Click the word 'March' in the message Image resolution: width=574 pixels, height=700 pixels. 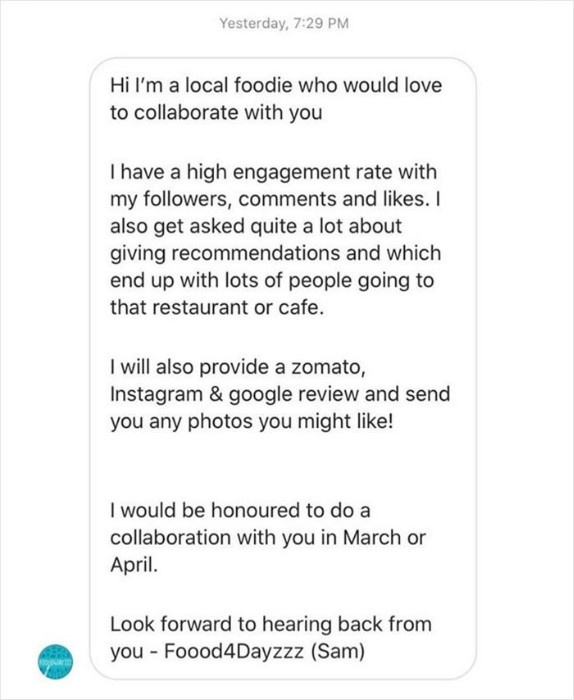coord(372,537)
